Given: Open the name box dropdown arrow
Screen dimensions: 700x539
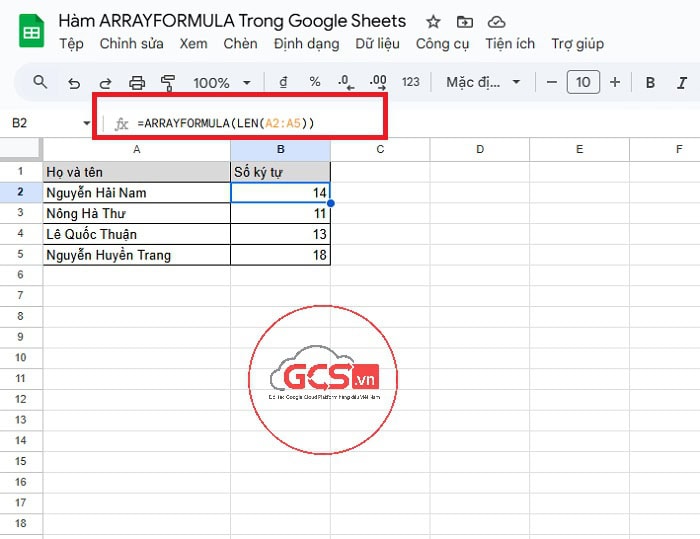Looking at the screenshot, I should point(86,123).
